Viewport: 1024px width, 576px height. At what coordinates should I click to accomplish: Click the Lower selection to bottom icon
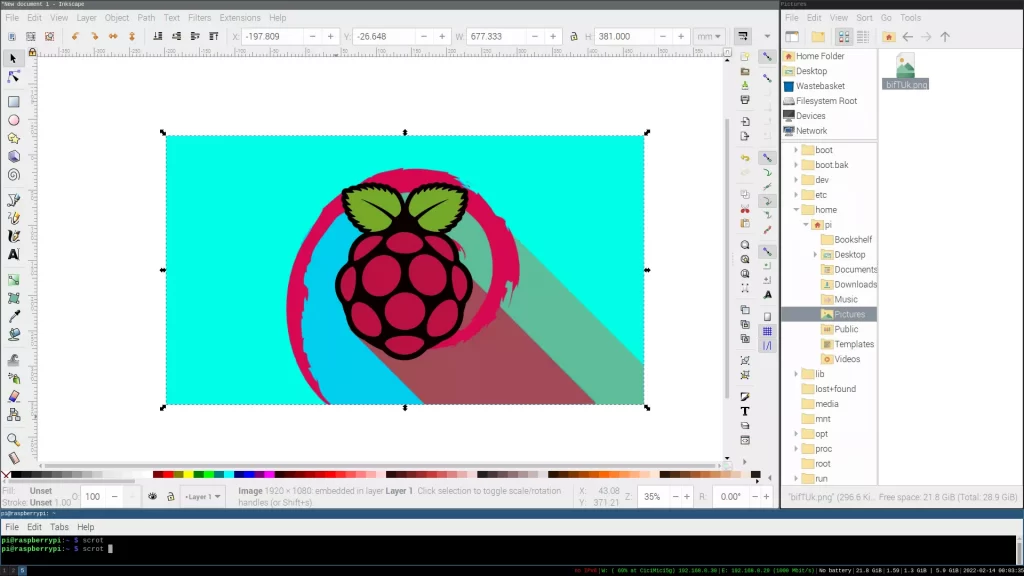click(x=157, y=37)
